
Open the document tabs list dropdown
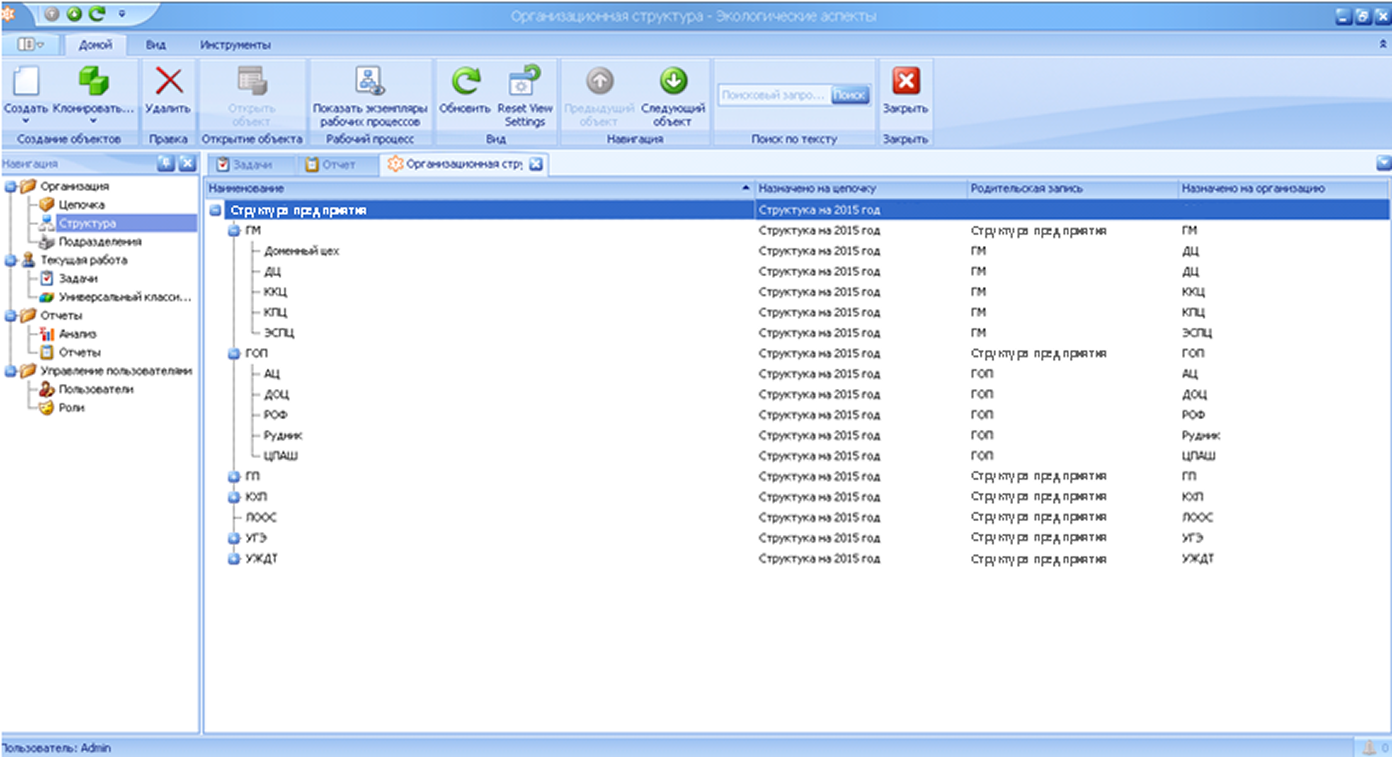point(1383,163)
